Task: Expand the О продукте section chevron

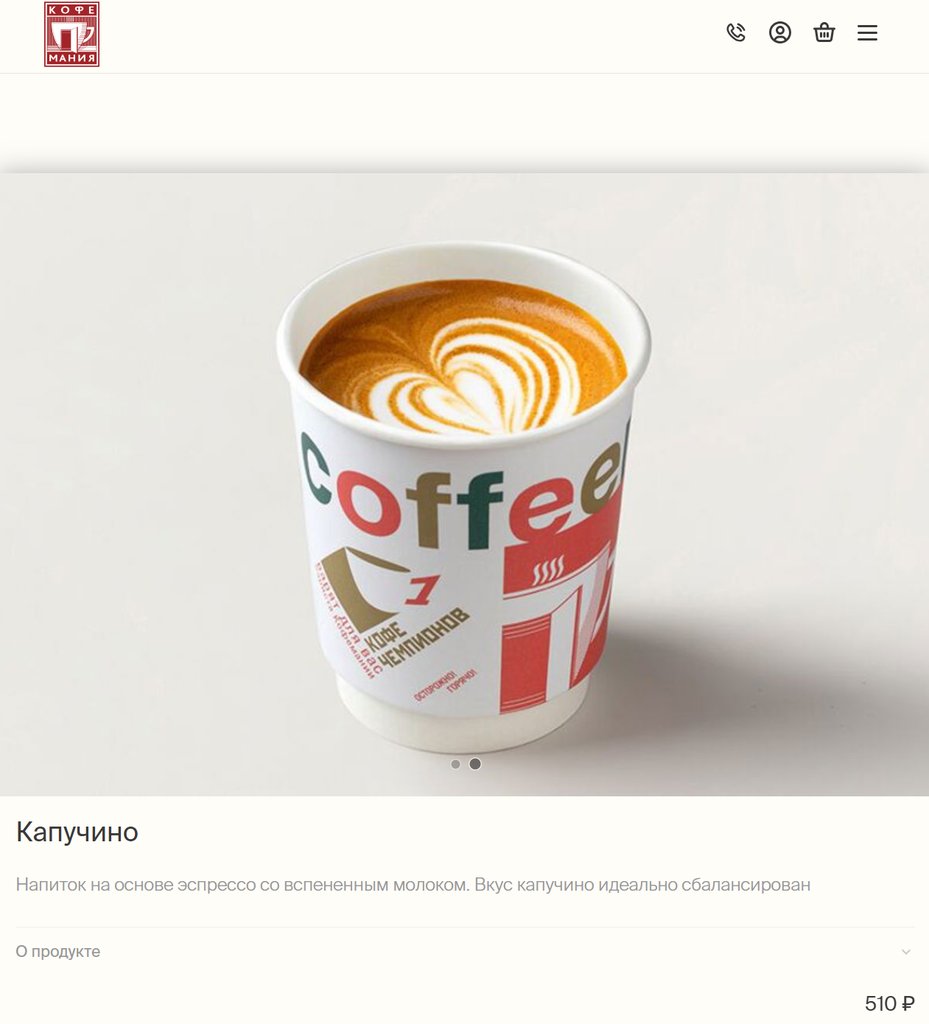Action: (x=905, y=952)
